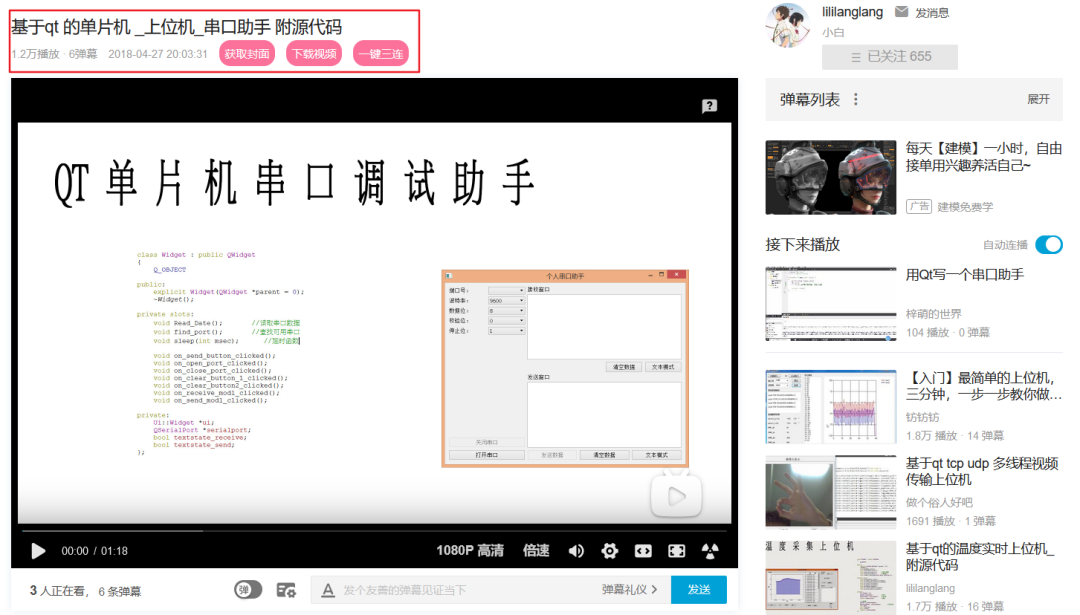1080x615 pixels.
Task: Open the ad title 每天【建模】一小时
Action: (x=984, y=156)
